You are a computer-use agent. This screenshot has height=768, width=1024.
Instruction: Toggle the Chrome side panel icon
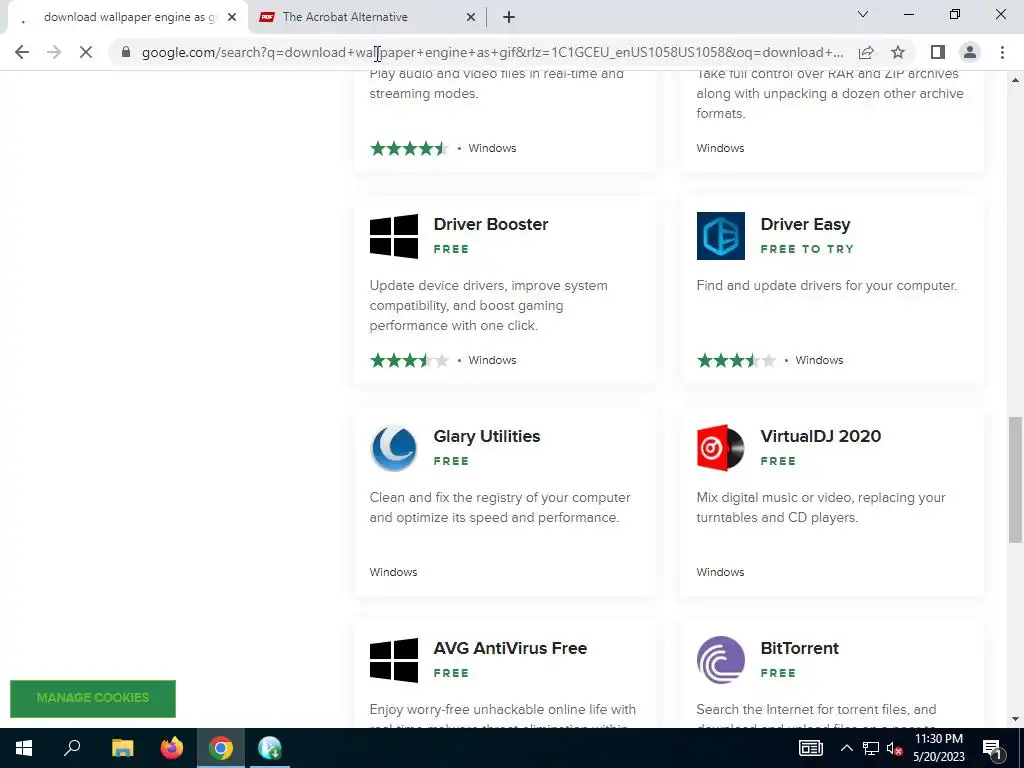(938, 52)
